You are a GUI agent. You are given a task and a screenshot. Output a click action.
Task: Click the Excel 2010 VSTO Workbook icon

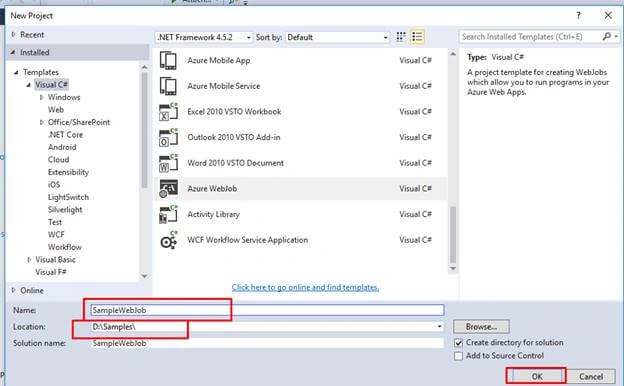click(168, 112)
